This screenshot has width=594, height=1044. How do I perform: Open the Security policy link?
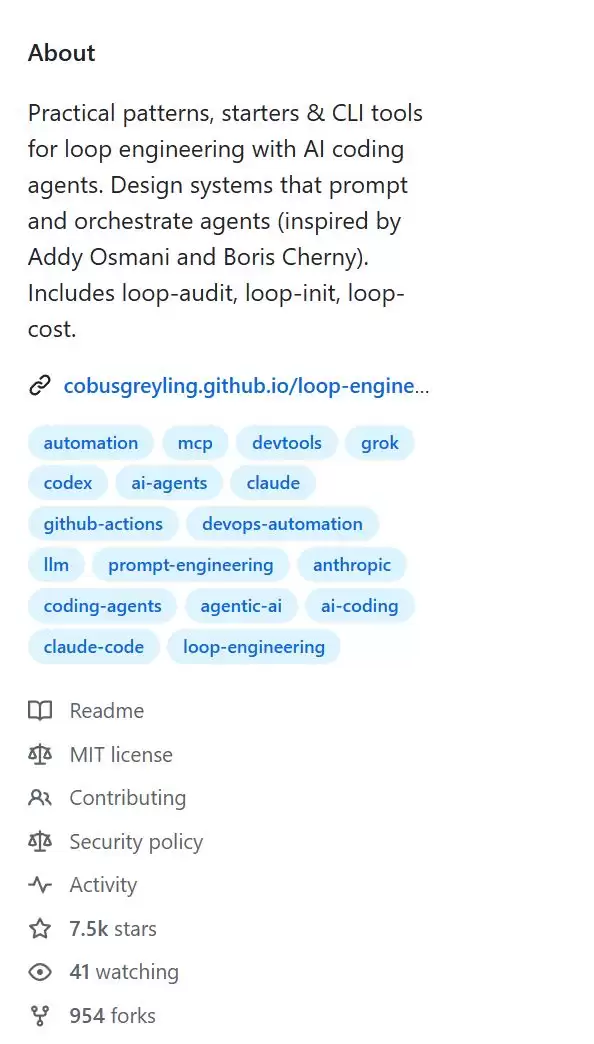point(136,842)
